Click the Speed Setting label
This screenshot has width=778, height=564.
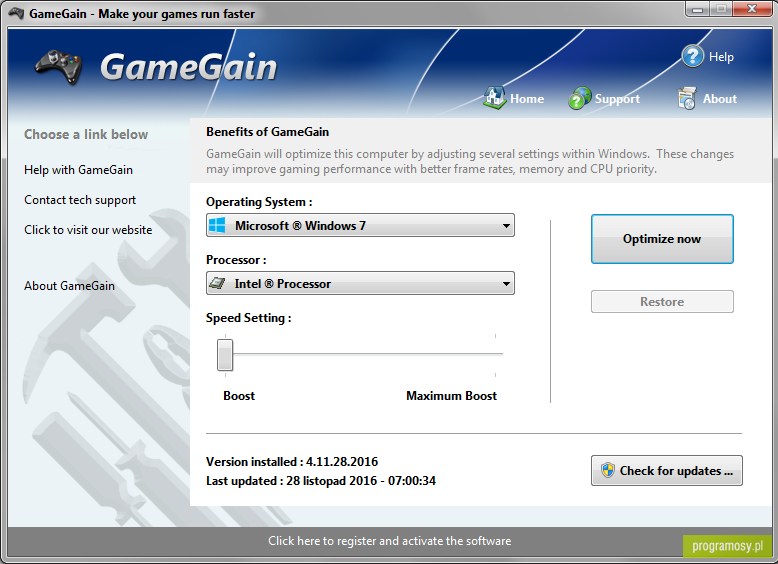[x=249, y=318]
